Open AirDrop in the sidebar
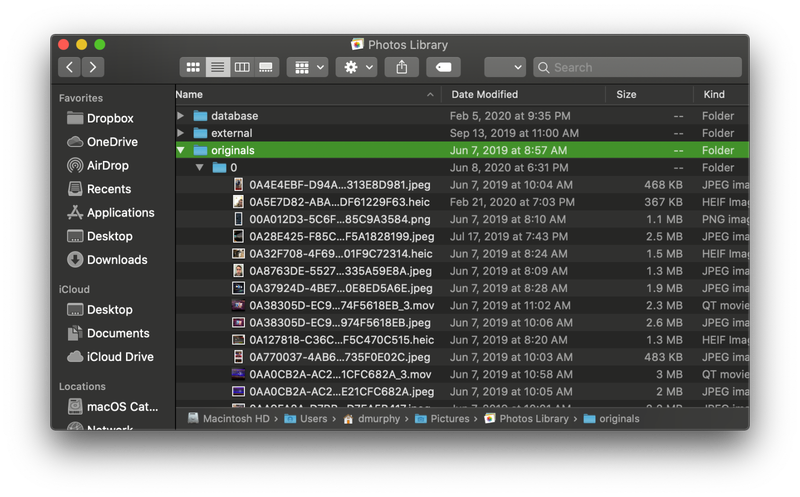 (x=108, y=165)
